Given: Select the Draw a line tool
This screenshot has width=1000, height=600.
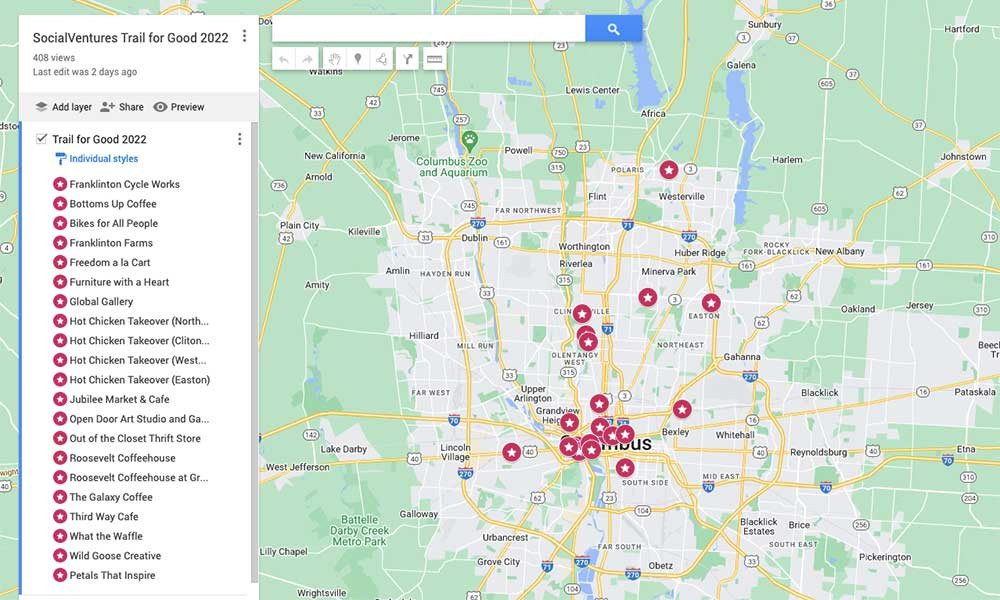Looking at the screenshot, I should (x=381, y=59).
